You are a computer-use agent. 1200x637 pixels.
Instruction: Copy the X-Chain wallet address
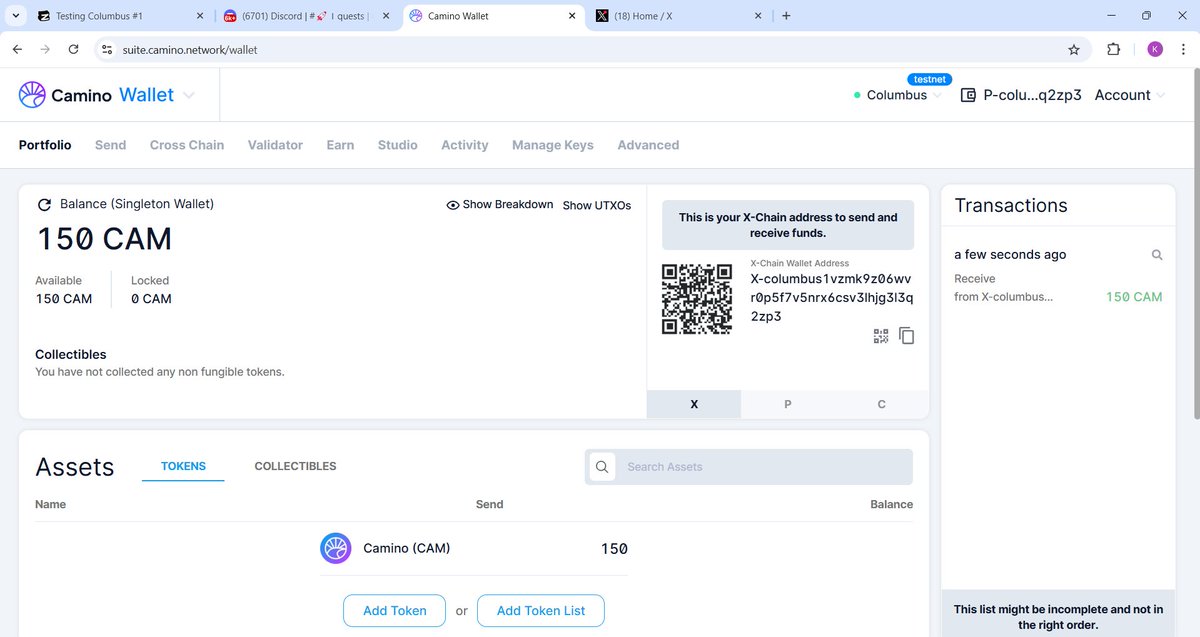click(x=907, y=336)
